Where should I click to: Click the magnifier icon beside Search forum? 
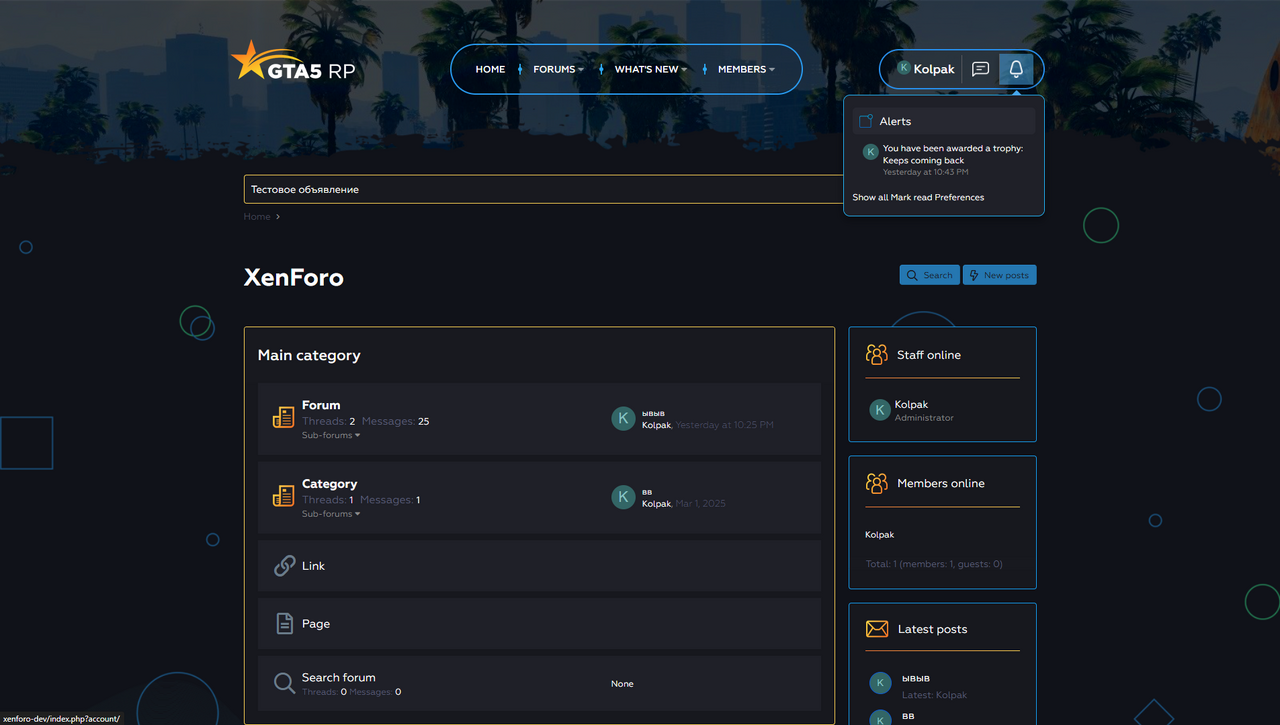click(x=284, y=683)
